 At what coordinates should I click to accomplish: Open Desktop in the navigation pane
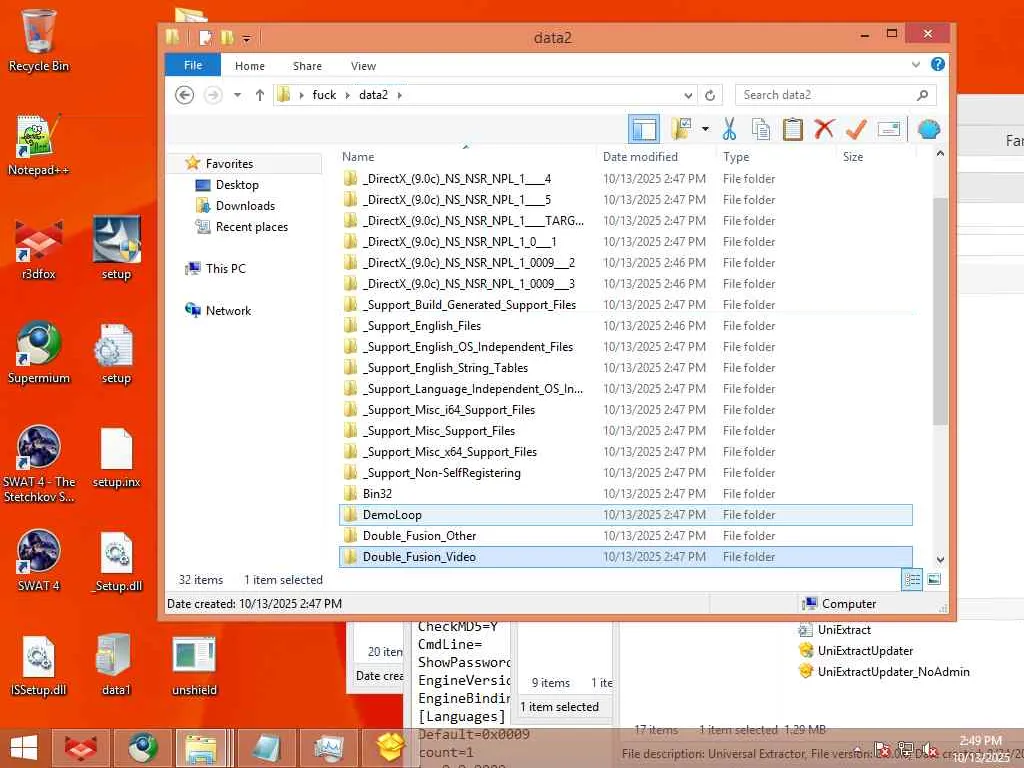point(237,185)
